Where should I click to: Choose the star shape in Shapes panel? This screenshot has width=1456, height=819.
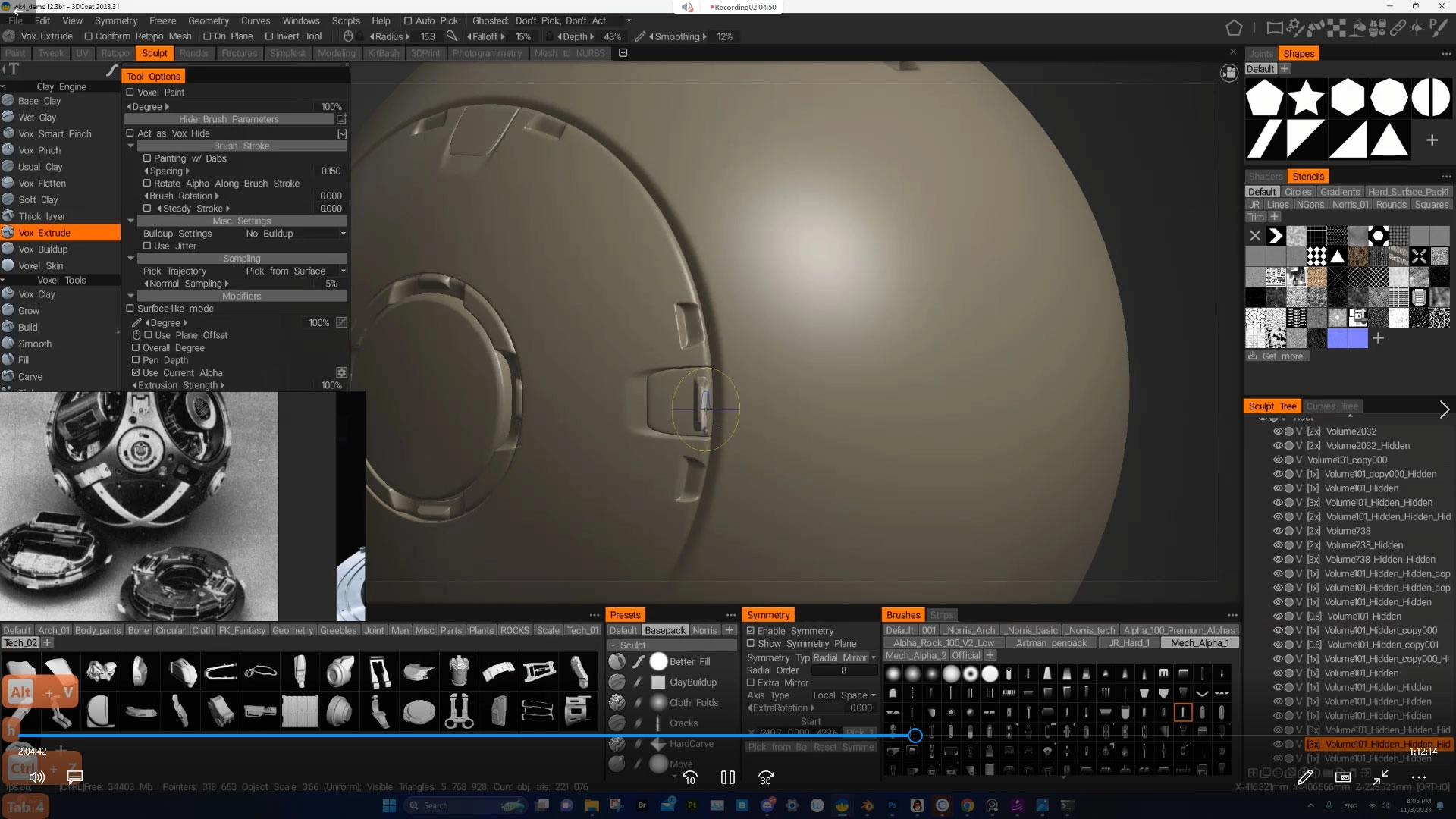click(x=1306, y=98)
